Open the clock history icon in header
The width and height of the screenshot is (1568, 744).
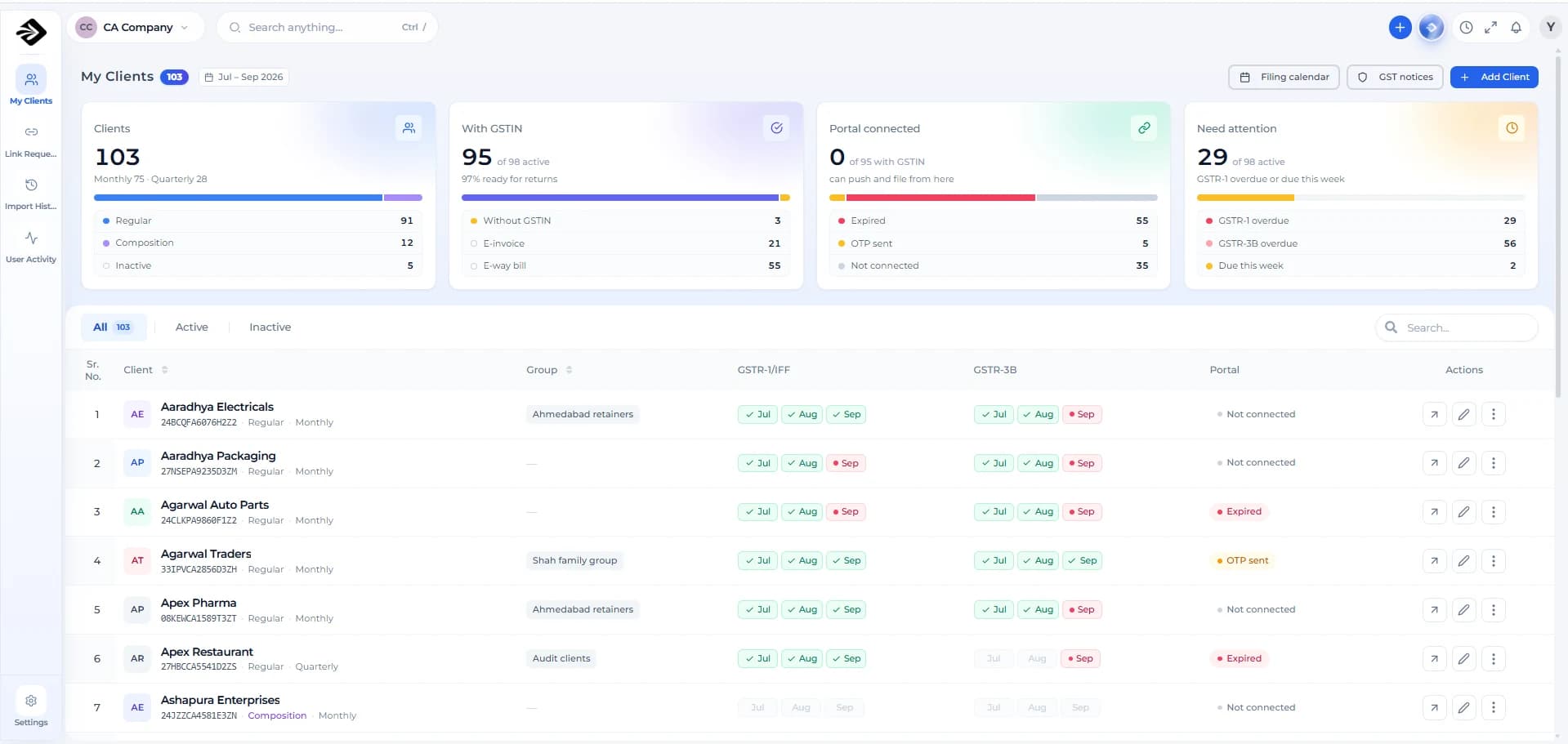pos(1466,28)
